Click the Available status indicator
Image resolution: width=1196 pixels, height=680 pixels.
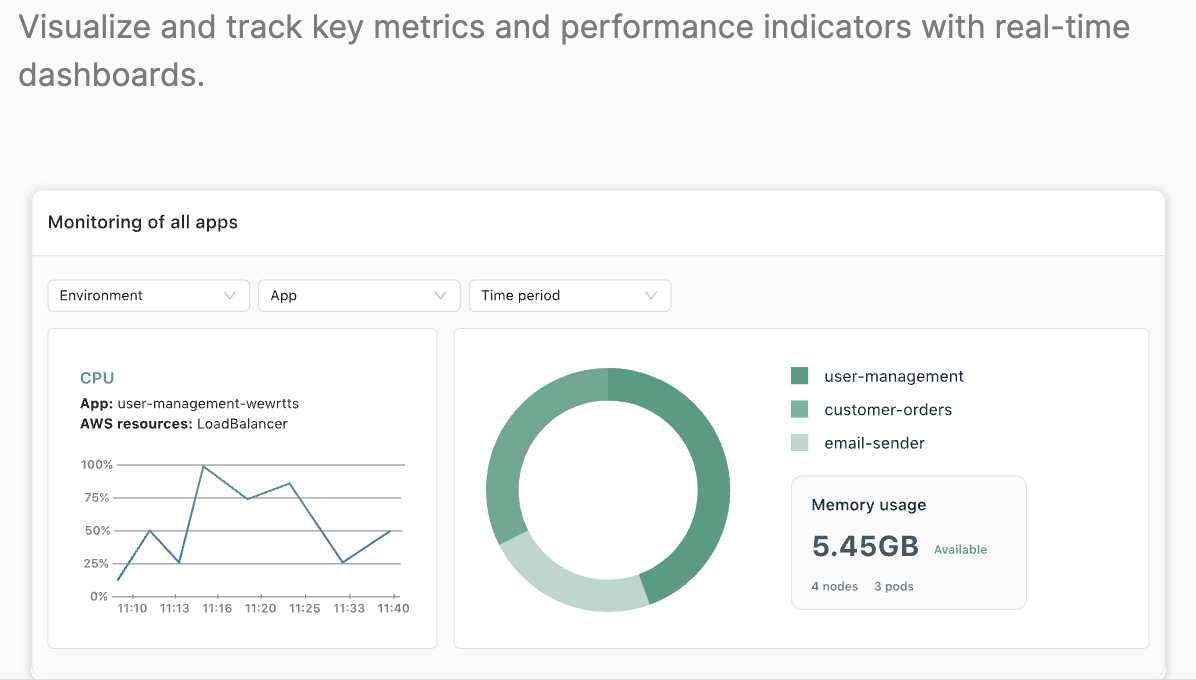pos(960,549)
